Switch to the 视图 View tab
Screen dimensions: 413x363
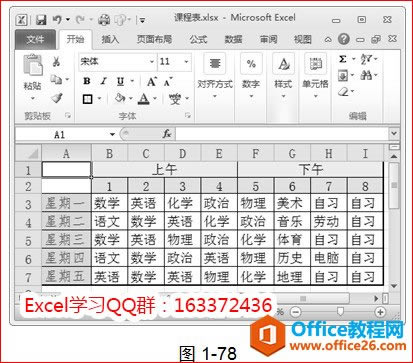(303, 39)
